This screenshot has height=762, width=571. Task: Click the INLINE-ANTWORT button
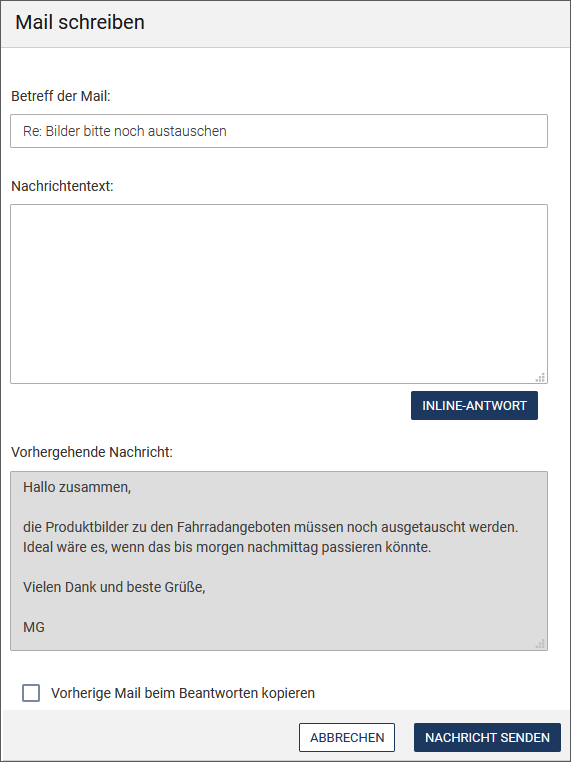coord(474,405)
